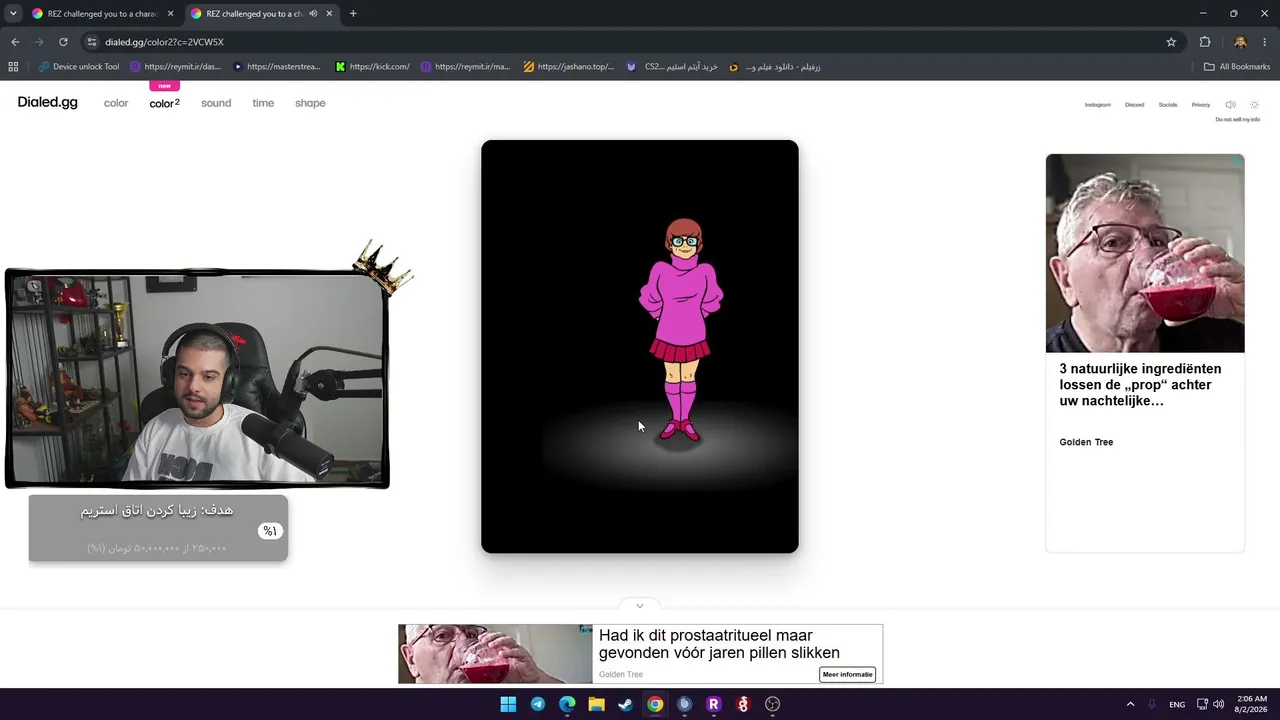Click the sidebar ad's drinking man image

[1145, 253]
